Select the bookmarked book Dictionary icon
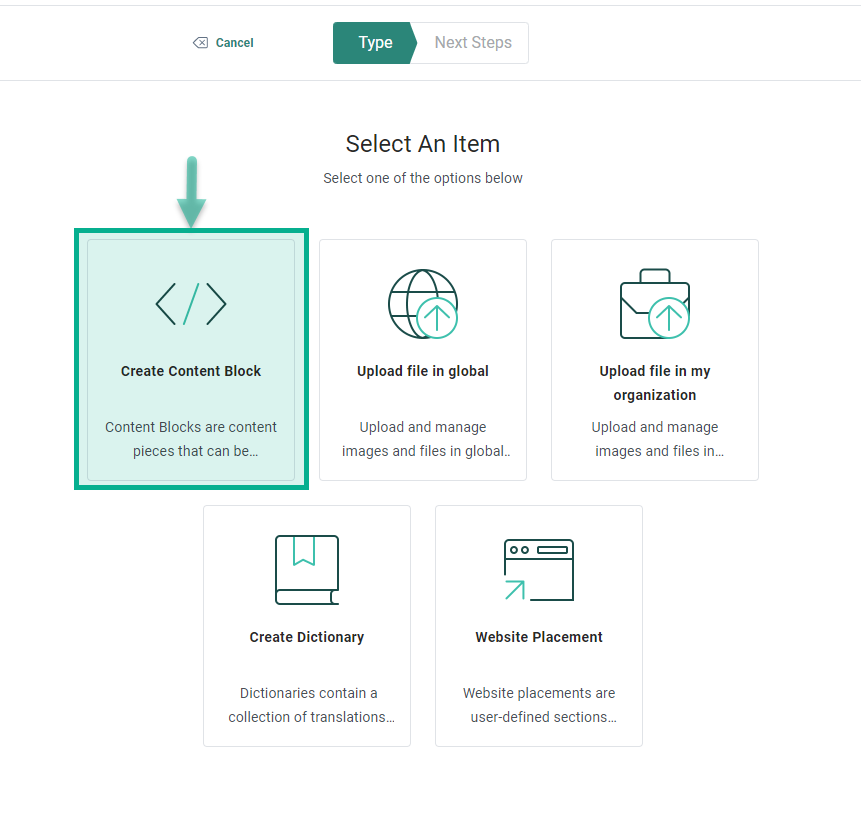The image size is (861, 822). pos(307,570)
